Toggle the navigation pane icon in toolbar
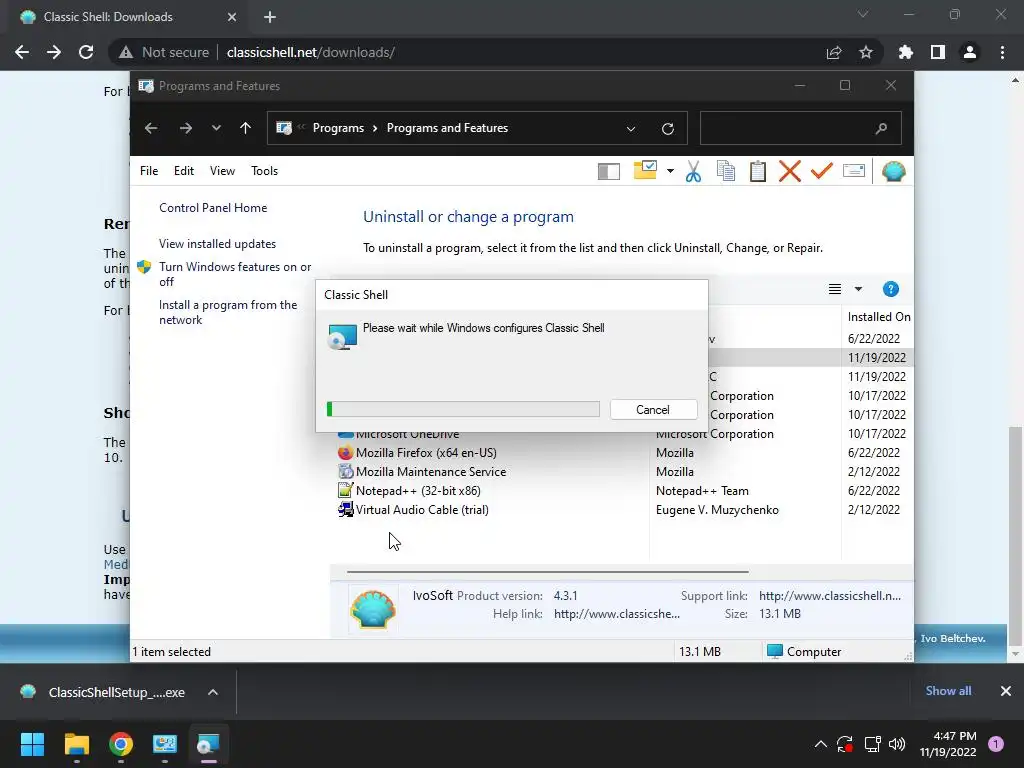 pyautogui.click(x=609, y=171)
